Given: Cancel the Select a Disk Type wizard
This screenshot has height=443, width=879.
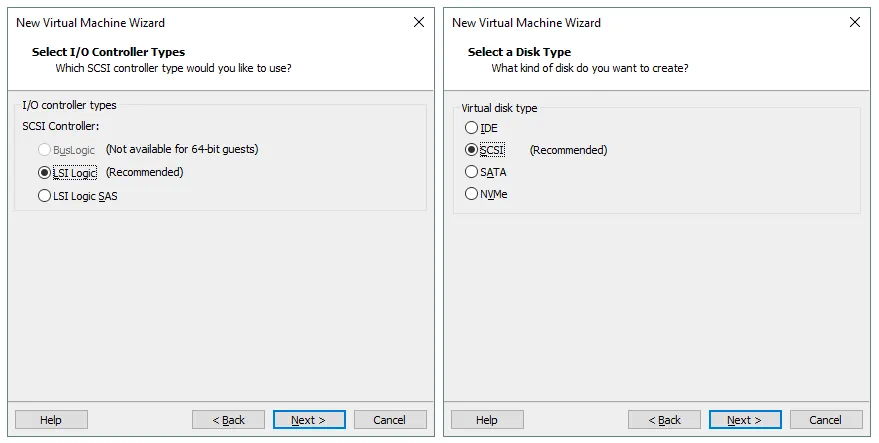Looking at the screenshot, I should 826,420.
